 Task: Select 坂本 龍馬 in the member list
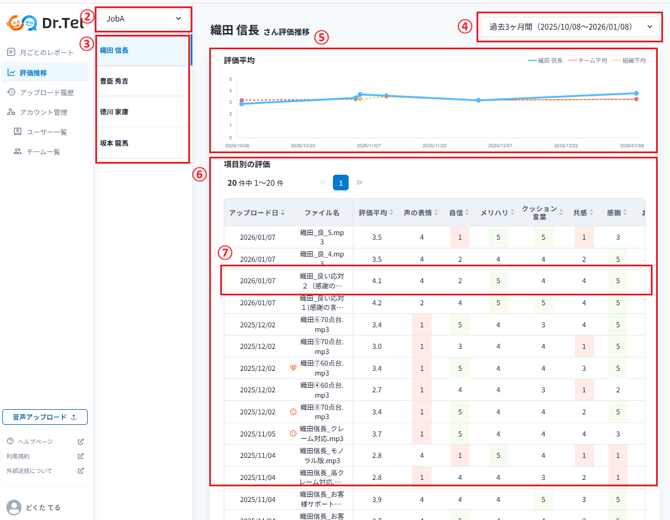pyautogui.click(x=115, y=143)
